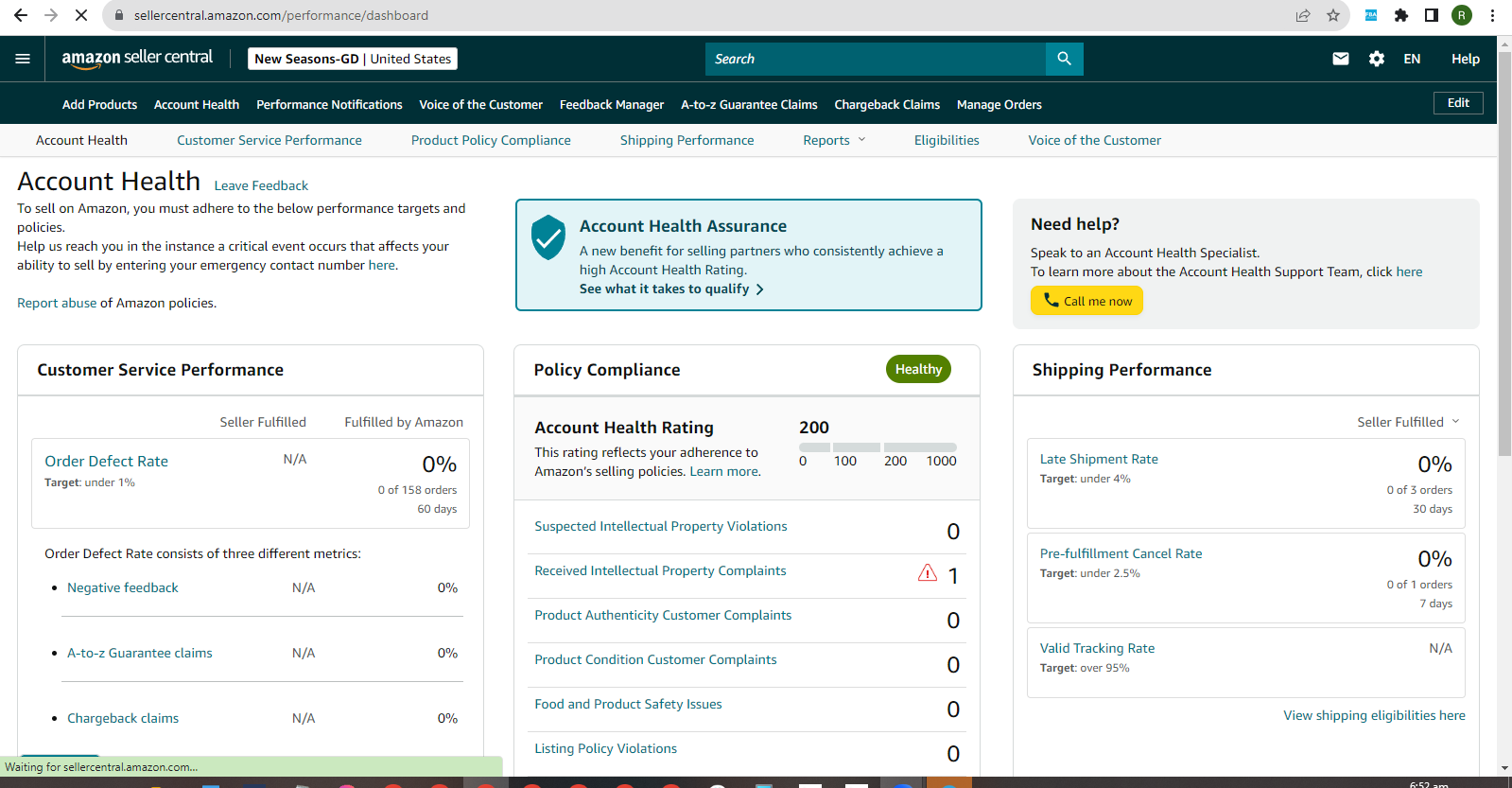Open the Negative feedback metric

pyautogui.click(x=123, y=587)
